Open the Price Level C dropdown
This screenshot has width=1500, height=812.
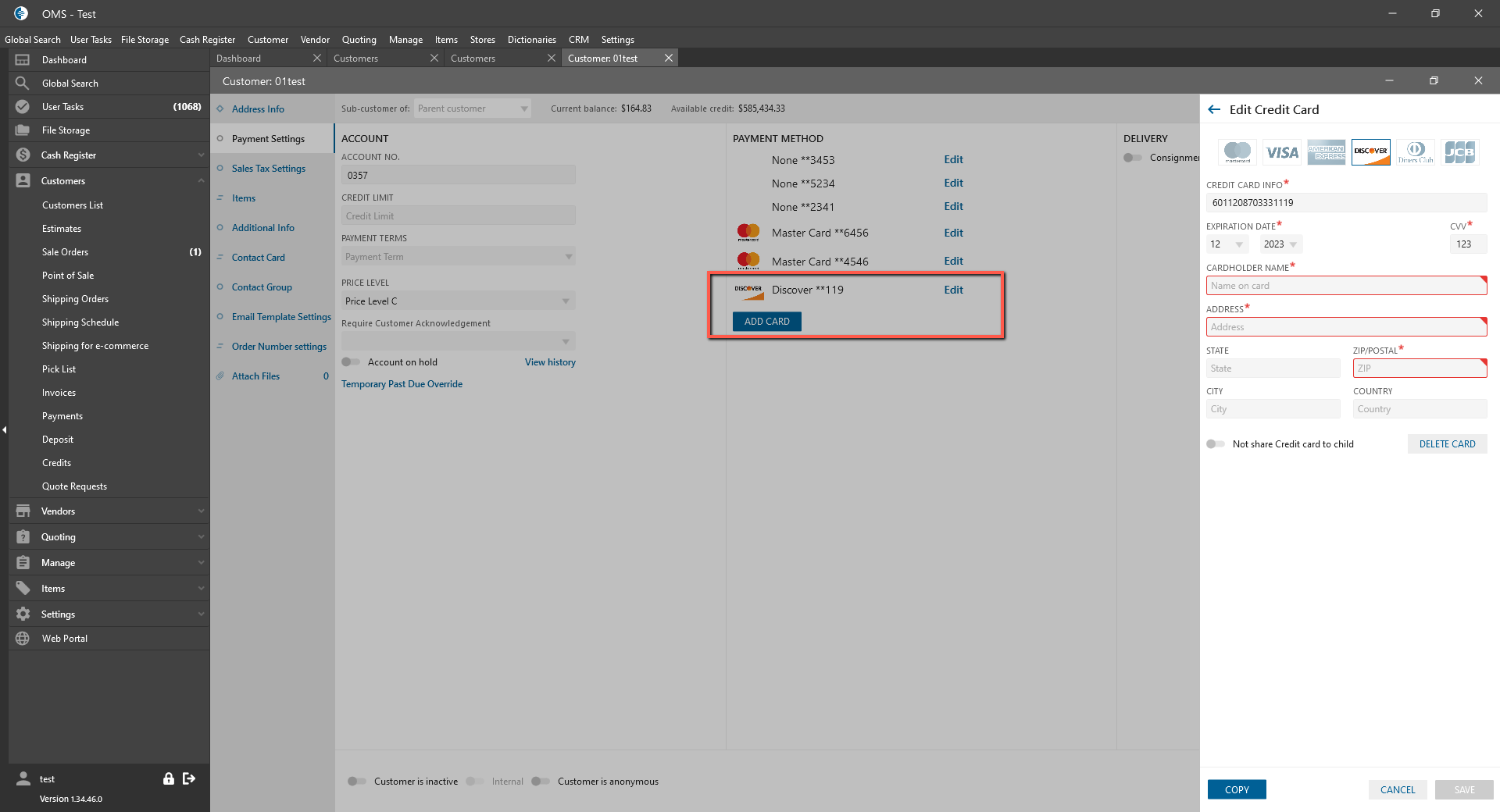pyautogui.click(x=459, y=301)
